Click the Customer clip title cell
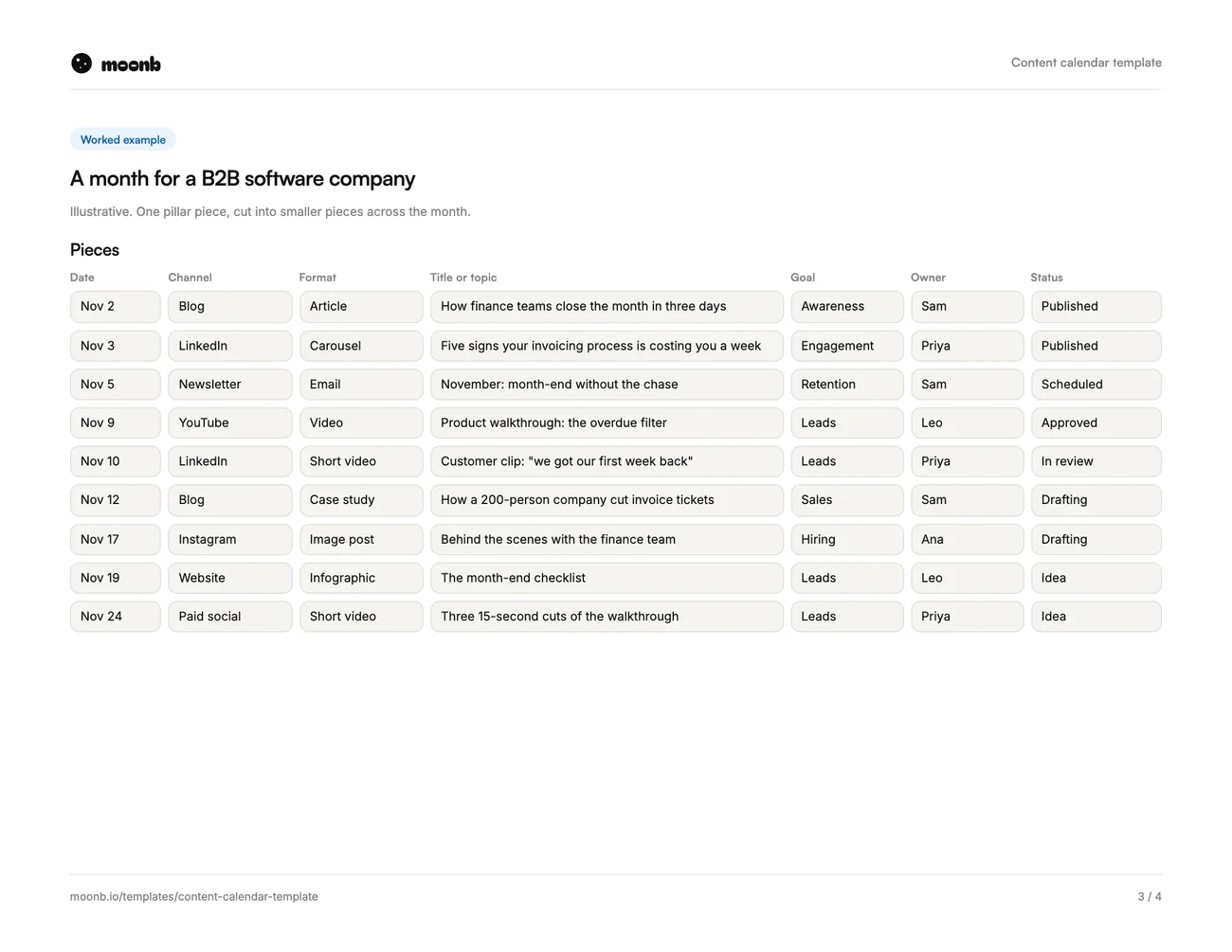This screenshot has width=1232, height=952. point(607,461)
